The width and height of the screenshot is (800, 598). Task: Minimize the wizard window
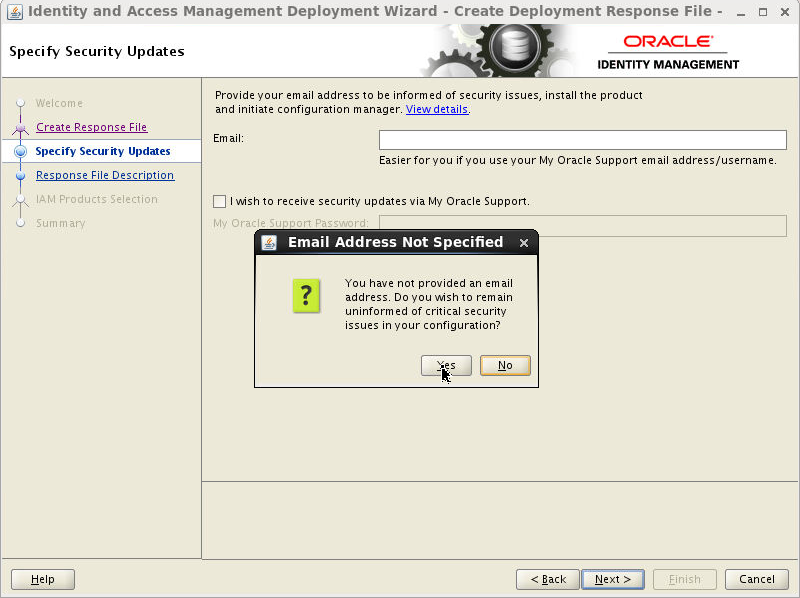[x=741, y=13]
